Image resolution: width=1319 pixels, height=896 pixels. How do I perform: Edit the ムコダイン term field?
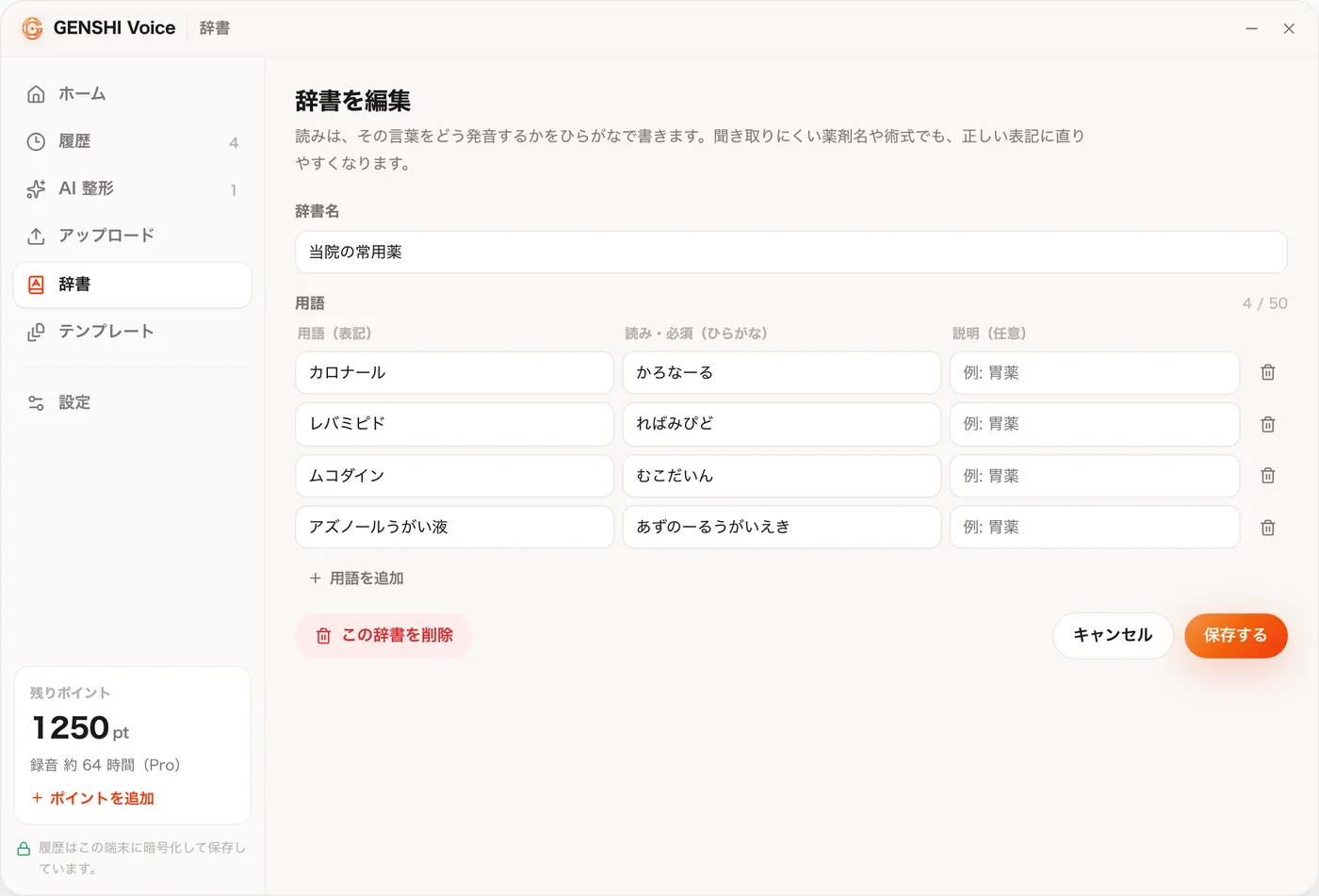click(x=454, y=476)
